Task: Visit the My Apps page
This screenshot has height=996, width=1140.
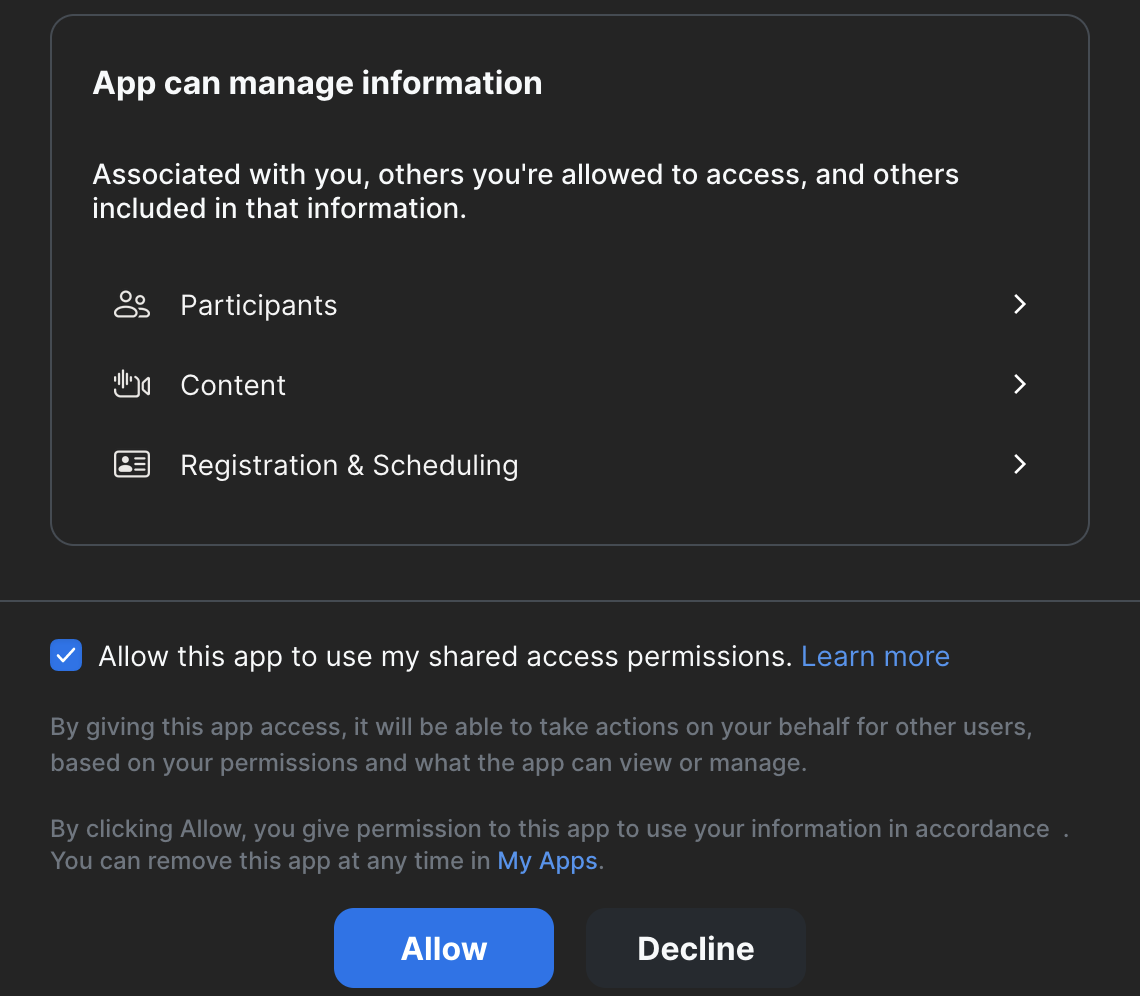Action: pos(546,860)
